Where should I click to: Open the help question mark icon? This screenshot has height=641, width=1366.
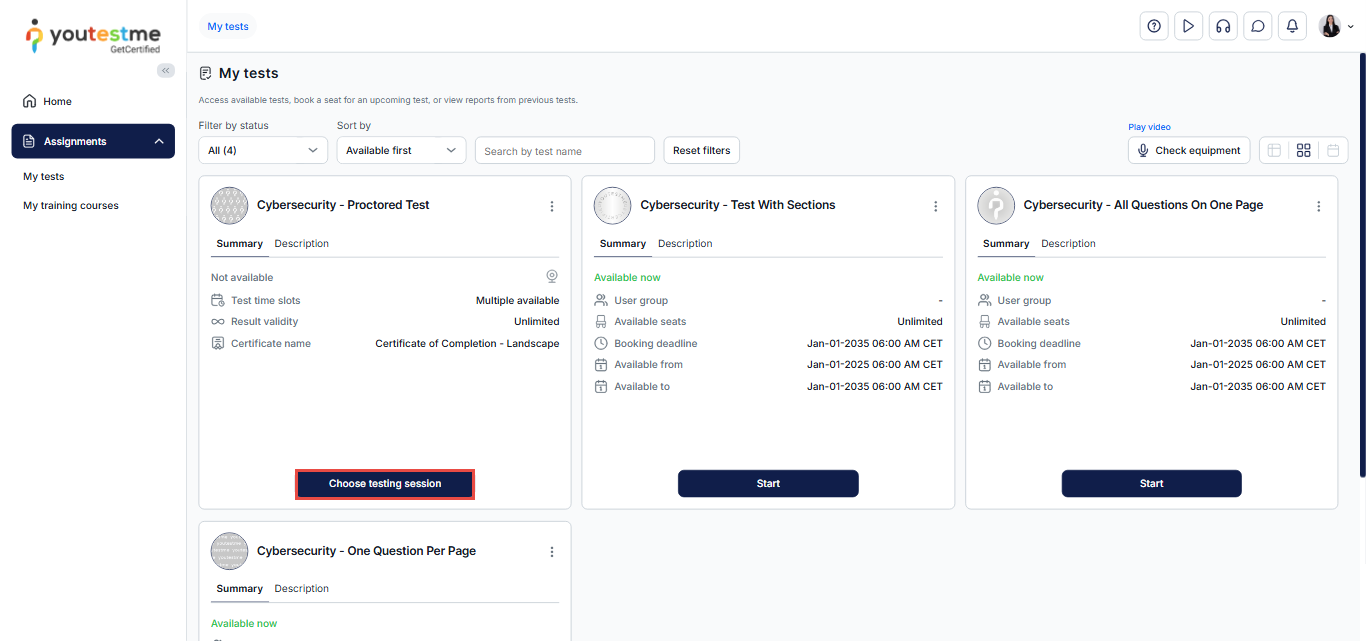coord(1154,27)
